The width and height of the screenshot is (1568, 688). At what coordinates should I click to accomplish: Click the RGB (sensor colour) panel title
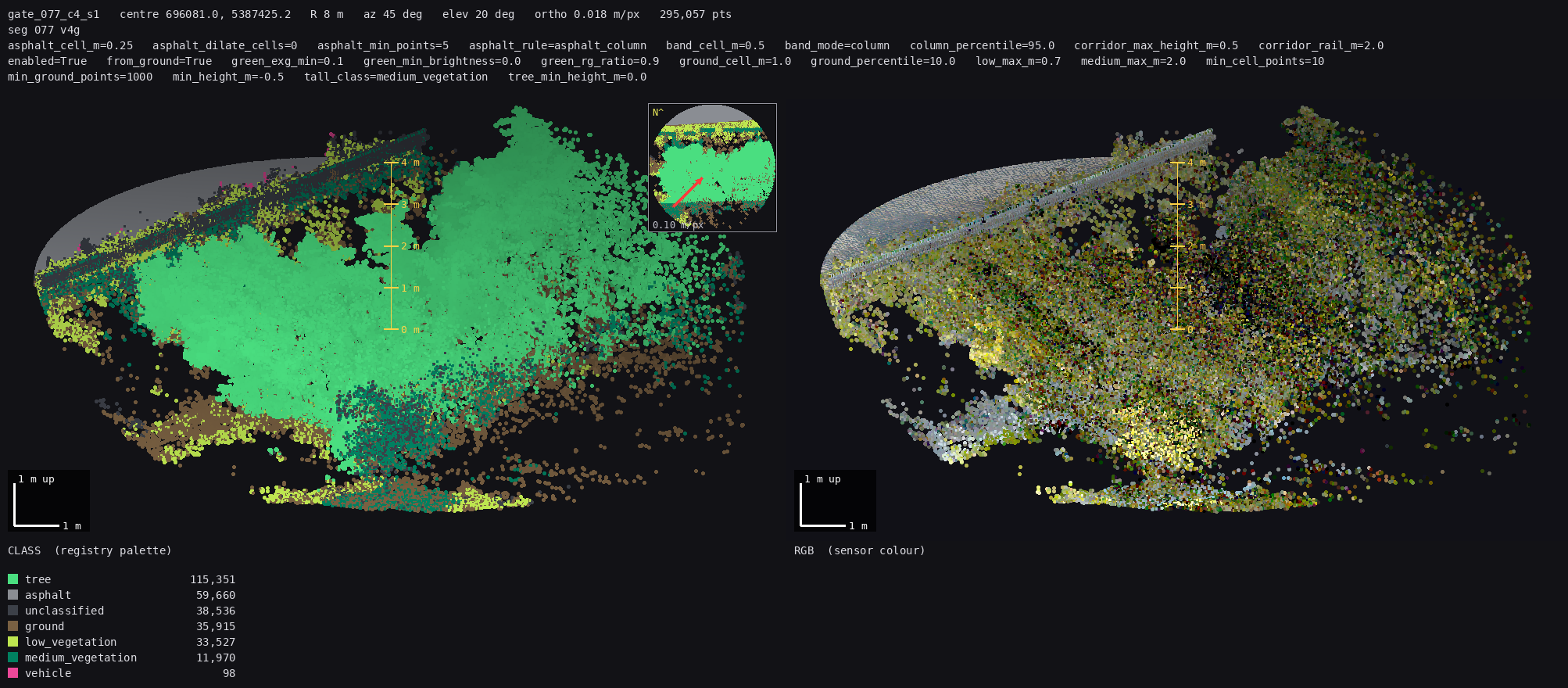point(860,550)
